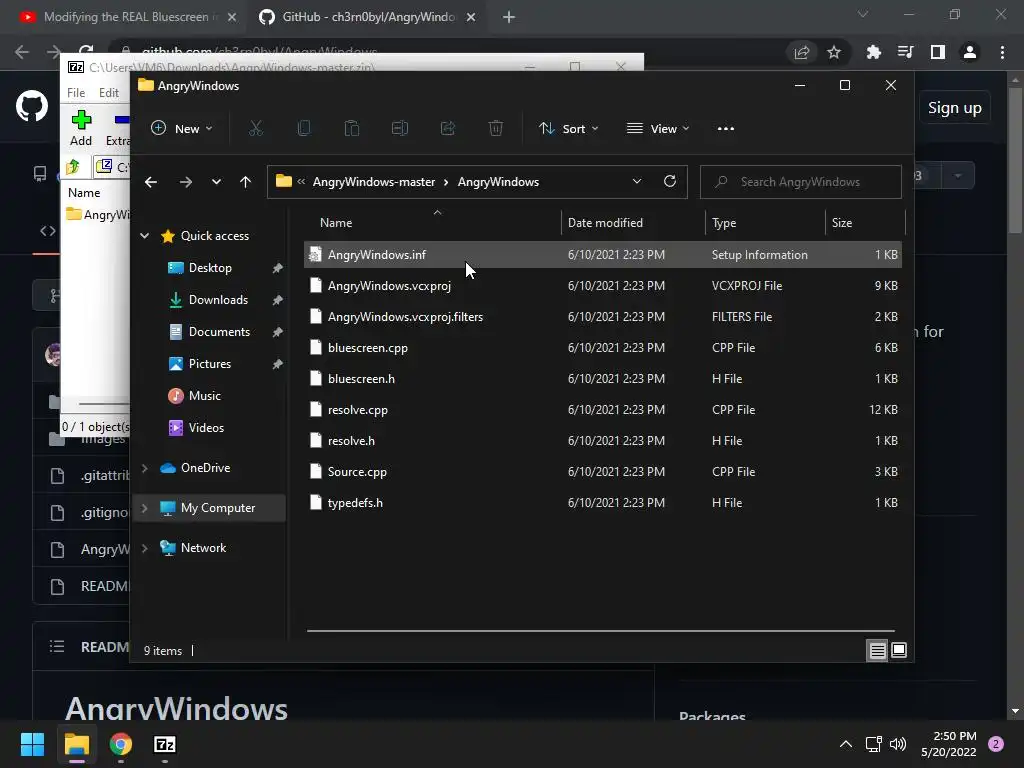This screenshot has width=1024, height=768.
Task: Select Documents in Quick access
Action: [x=219, y=332]
